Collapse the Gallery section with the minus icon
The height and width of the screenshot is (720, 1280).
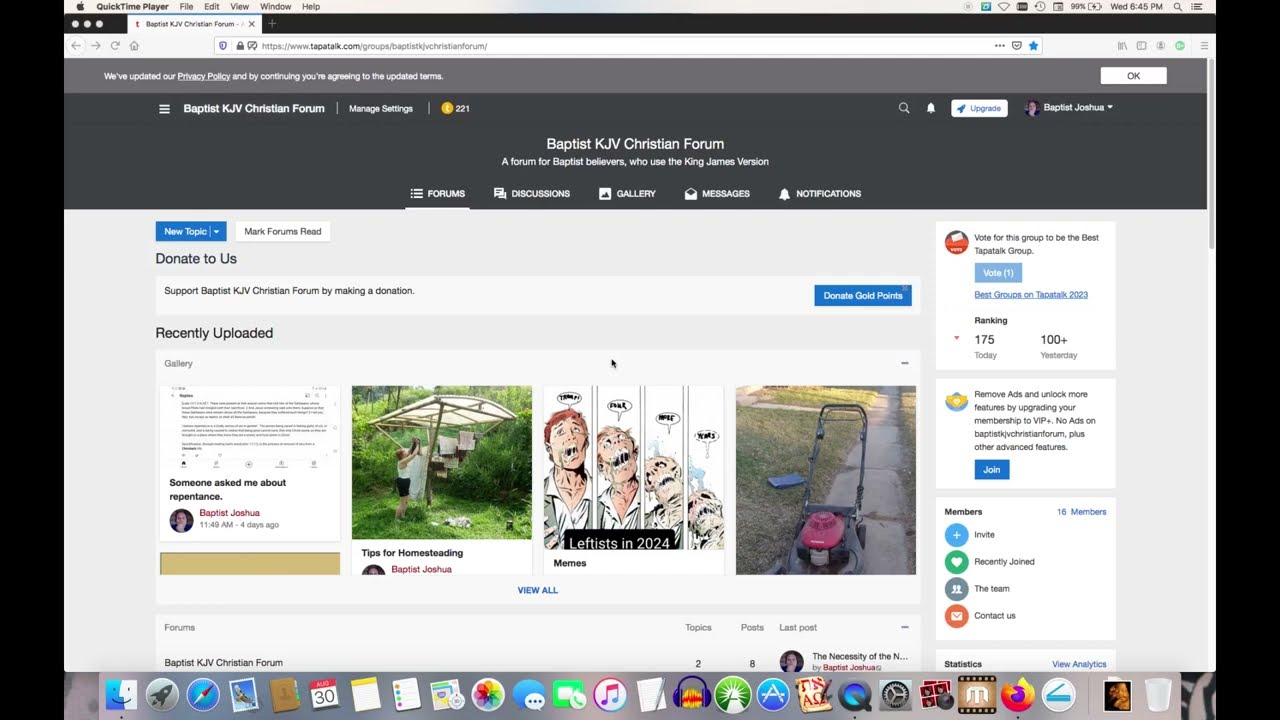coord(905,364)
